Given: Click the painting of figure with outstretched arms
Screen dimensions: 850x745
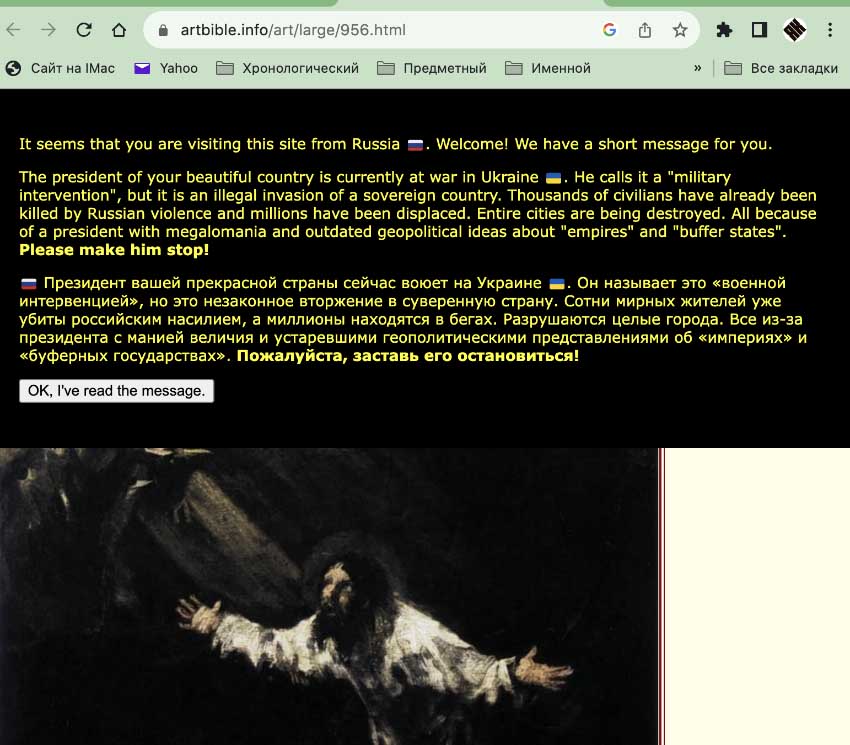Looking at the screenshot, I should coord(329,596).
